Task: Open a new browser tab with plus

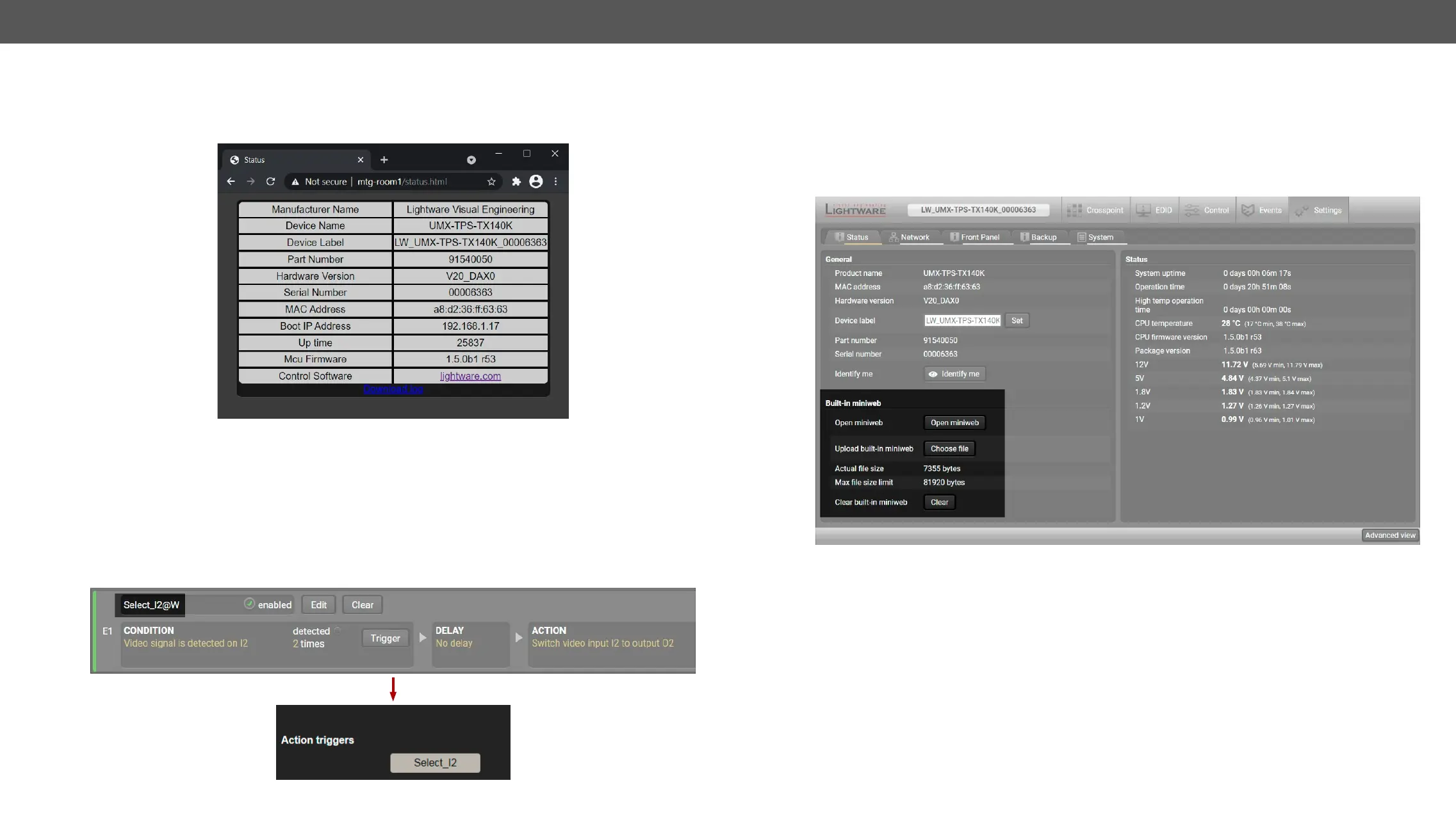Action: point(384,160)
